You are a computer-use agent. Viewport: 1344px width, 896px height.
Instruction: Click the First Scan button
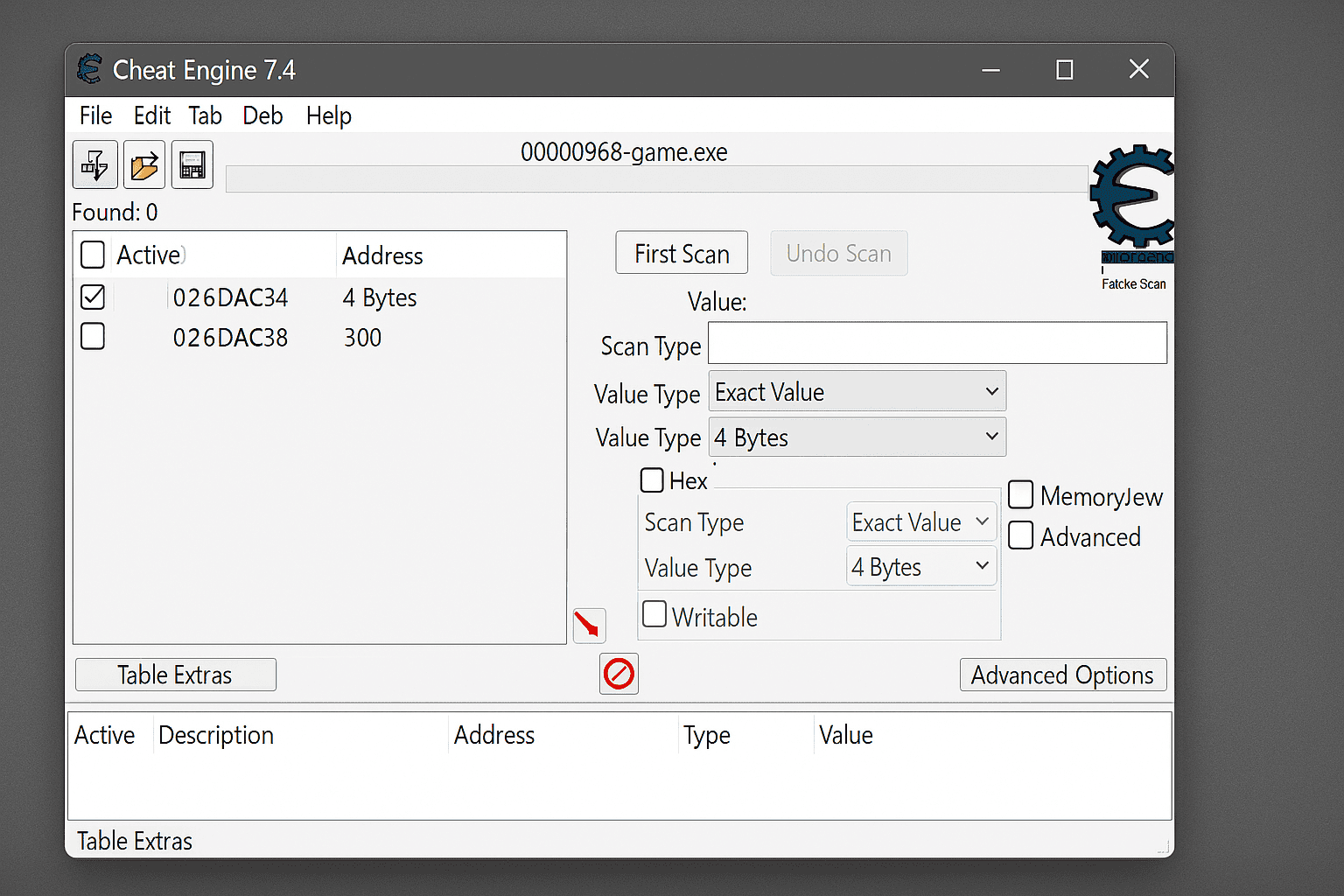tap(682, 253)
